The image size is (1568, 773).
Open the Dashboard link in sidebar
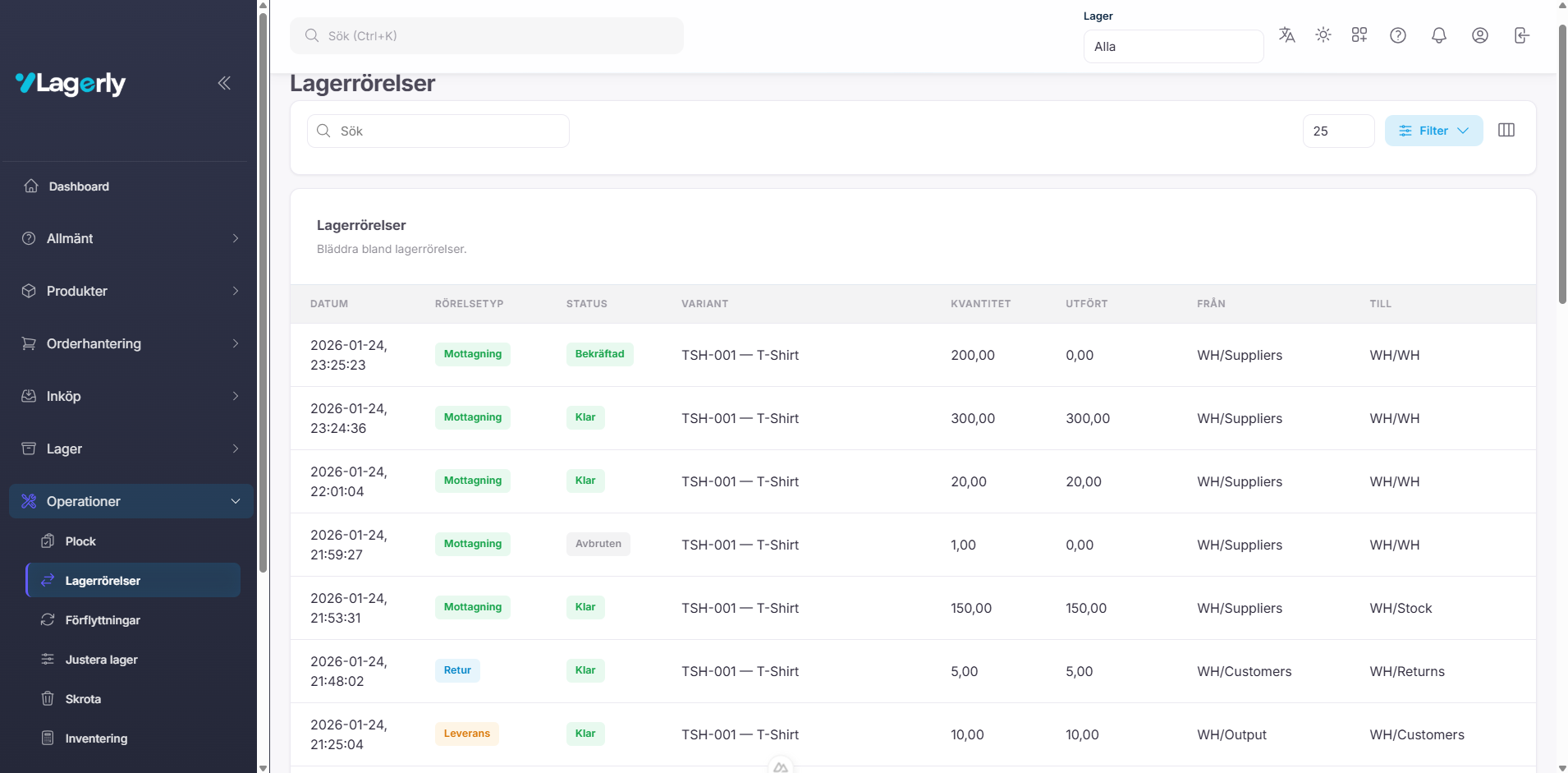(x=79, y=186)
